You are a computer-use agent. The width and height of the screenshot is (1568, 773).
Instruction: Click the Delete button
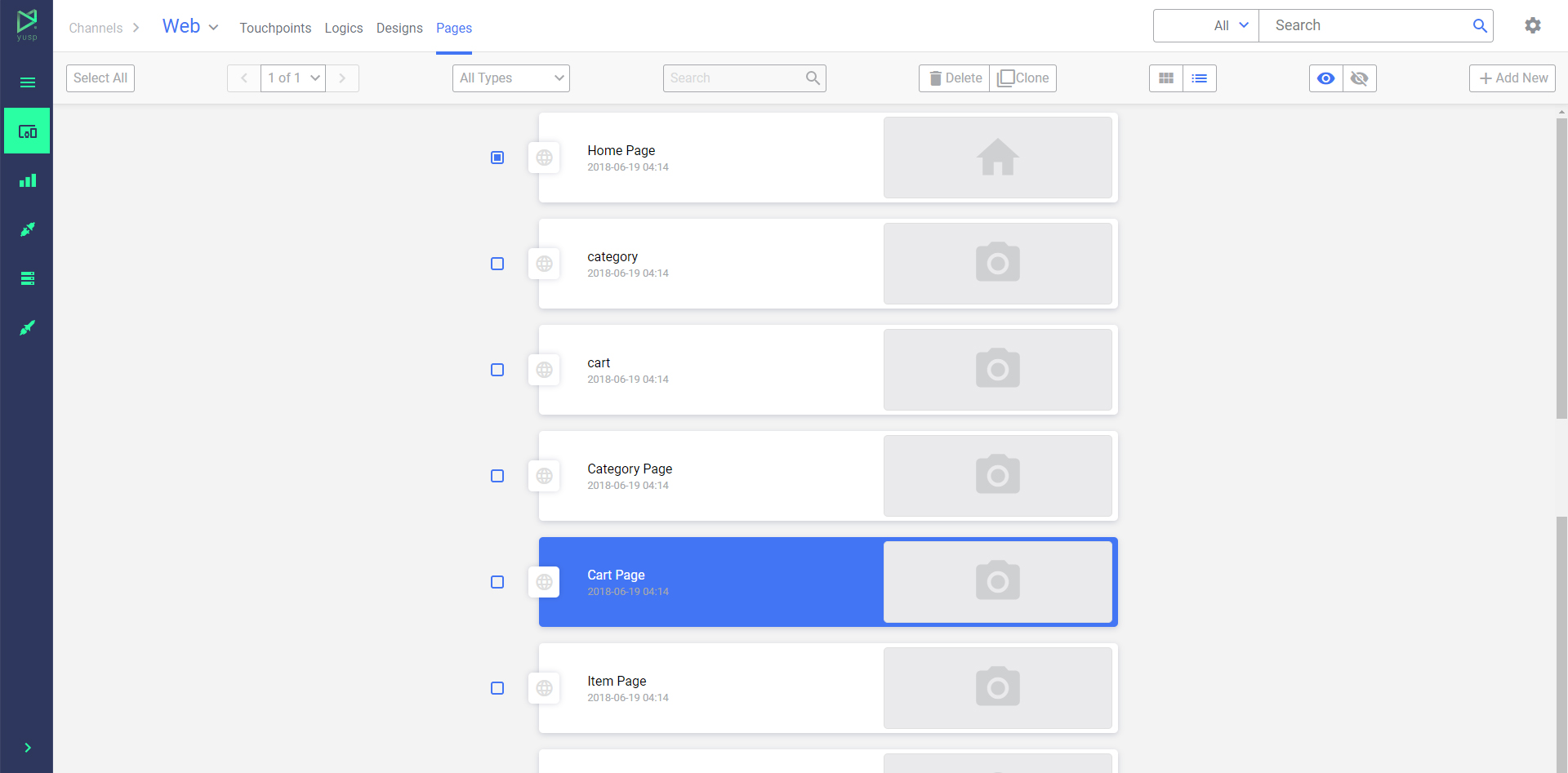pos(954,78)
